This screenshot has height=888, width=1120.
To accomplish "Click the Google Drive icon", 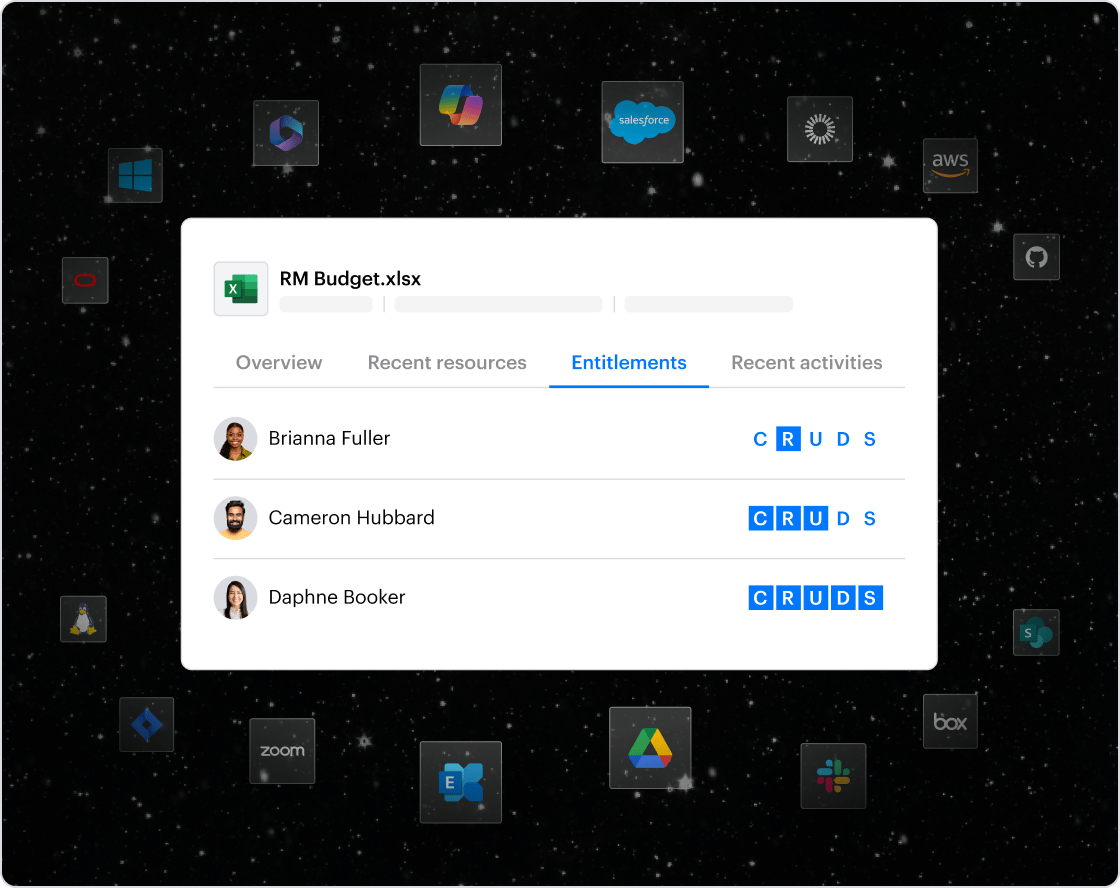I will click(x=649, y=747).
